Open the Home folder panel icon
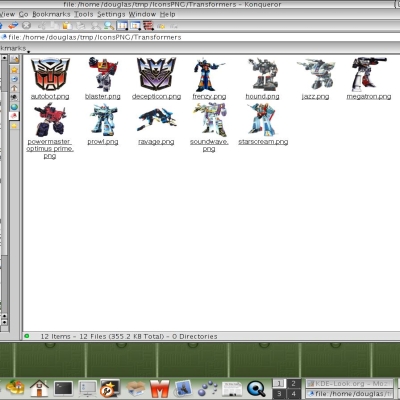This screenshot has width=400, height=400. point(39,388)
